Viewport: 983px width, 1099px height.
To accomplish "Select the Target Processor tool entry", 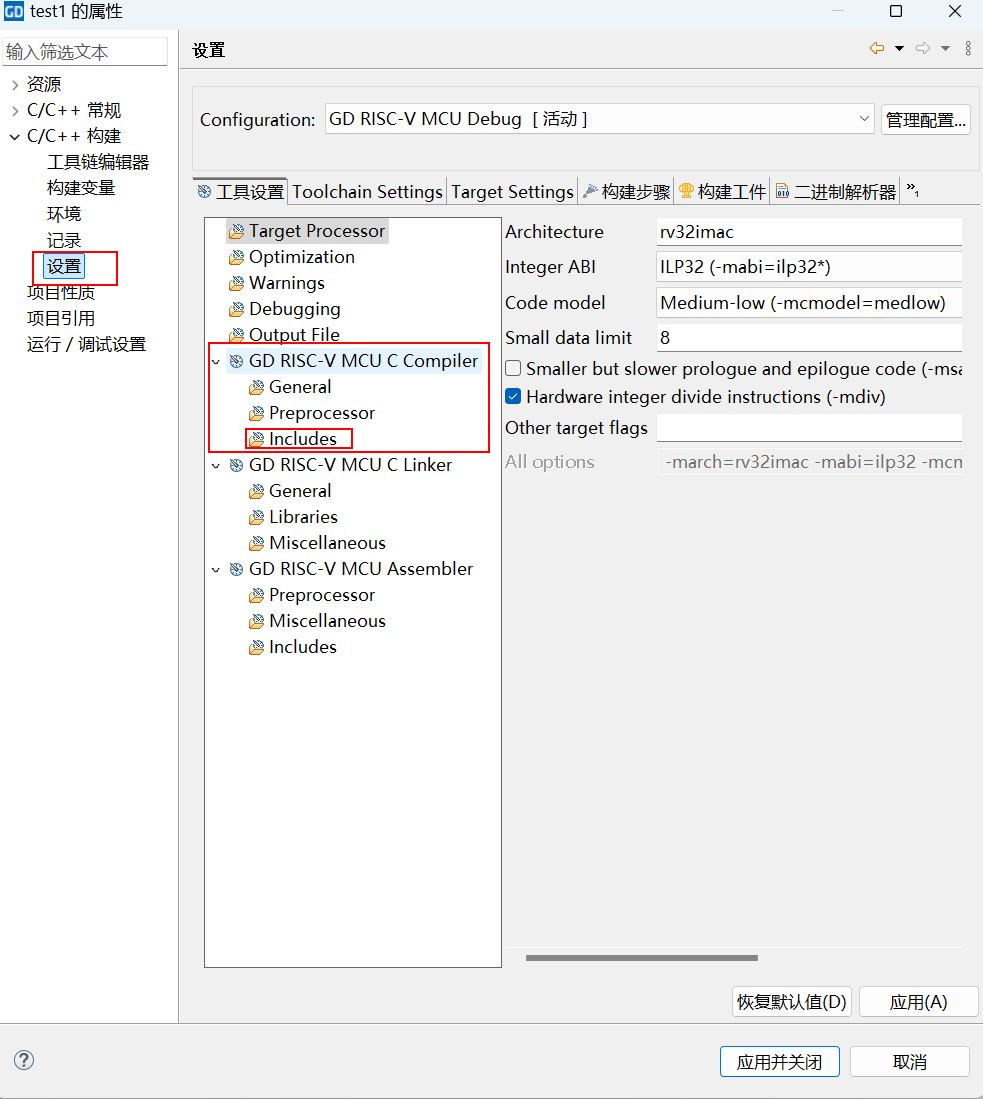I will (306, 230).
